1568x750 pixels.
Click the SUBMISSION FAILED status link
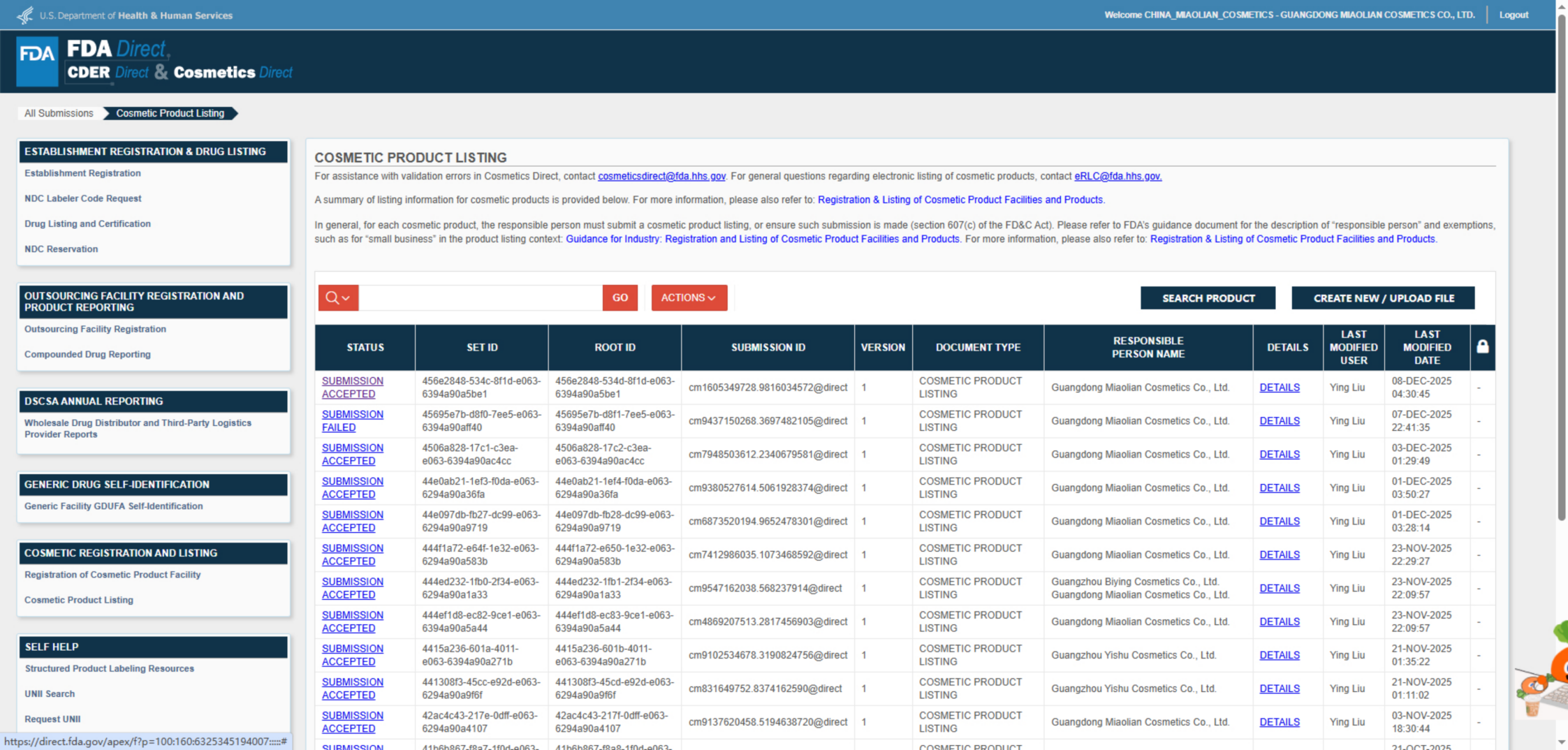tap(352, 421)
